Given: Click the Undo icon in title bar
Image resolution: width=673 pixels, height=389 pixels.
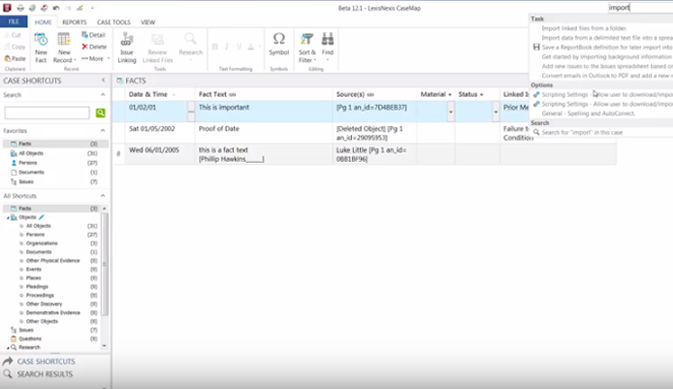Looking at the screenshot, I should (x=56, y=8).
